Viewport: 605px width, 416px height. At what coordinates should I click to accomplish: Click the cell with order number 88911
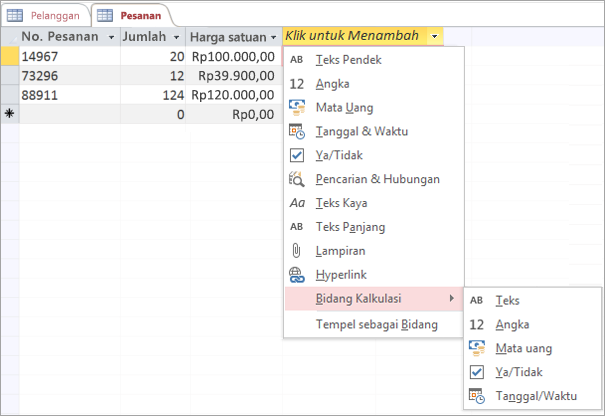click(70, 95)
